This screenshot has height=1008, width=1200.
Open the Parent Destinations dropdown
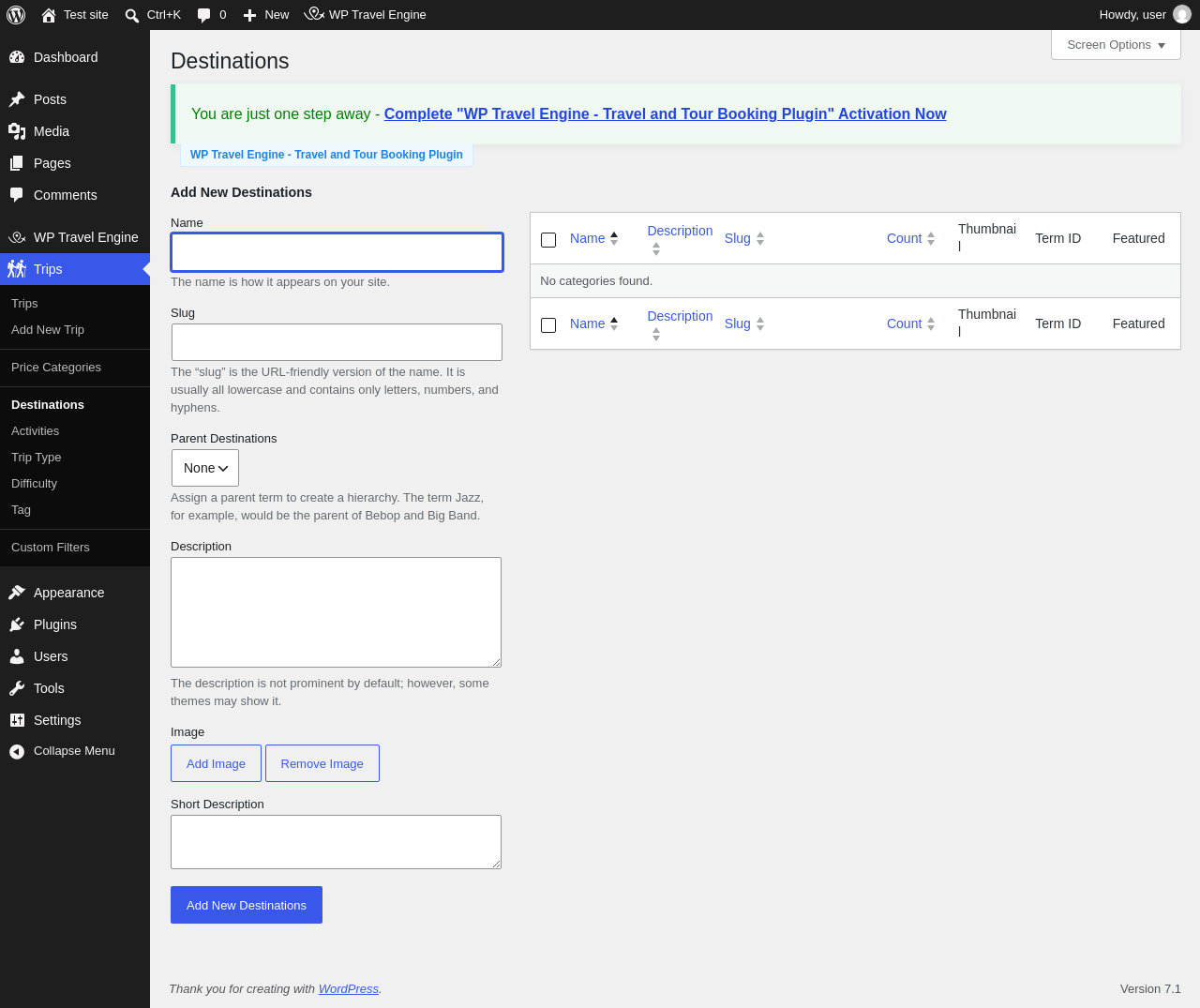[x=205, y=468]
